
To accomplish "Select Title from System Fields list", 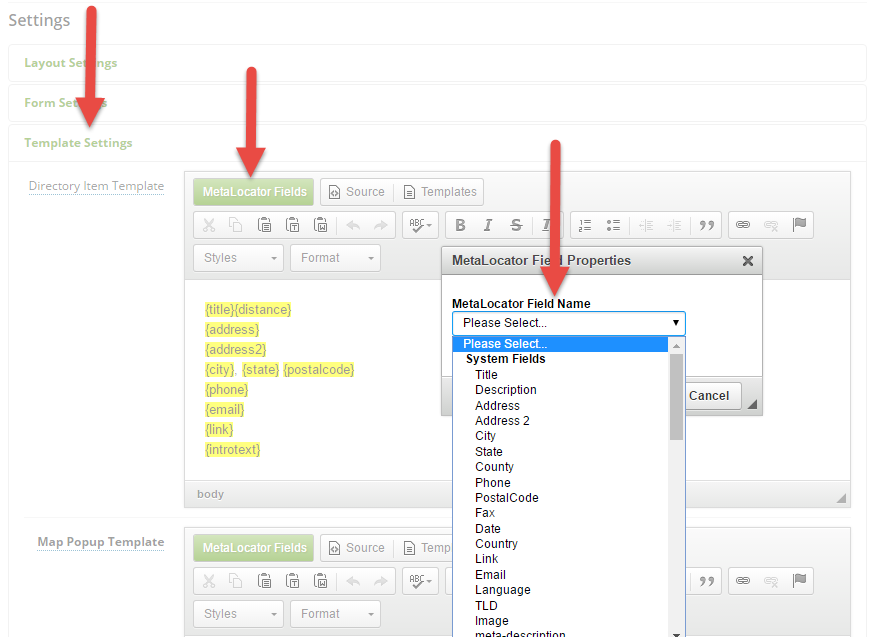I will (x=486, y=375).
